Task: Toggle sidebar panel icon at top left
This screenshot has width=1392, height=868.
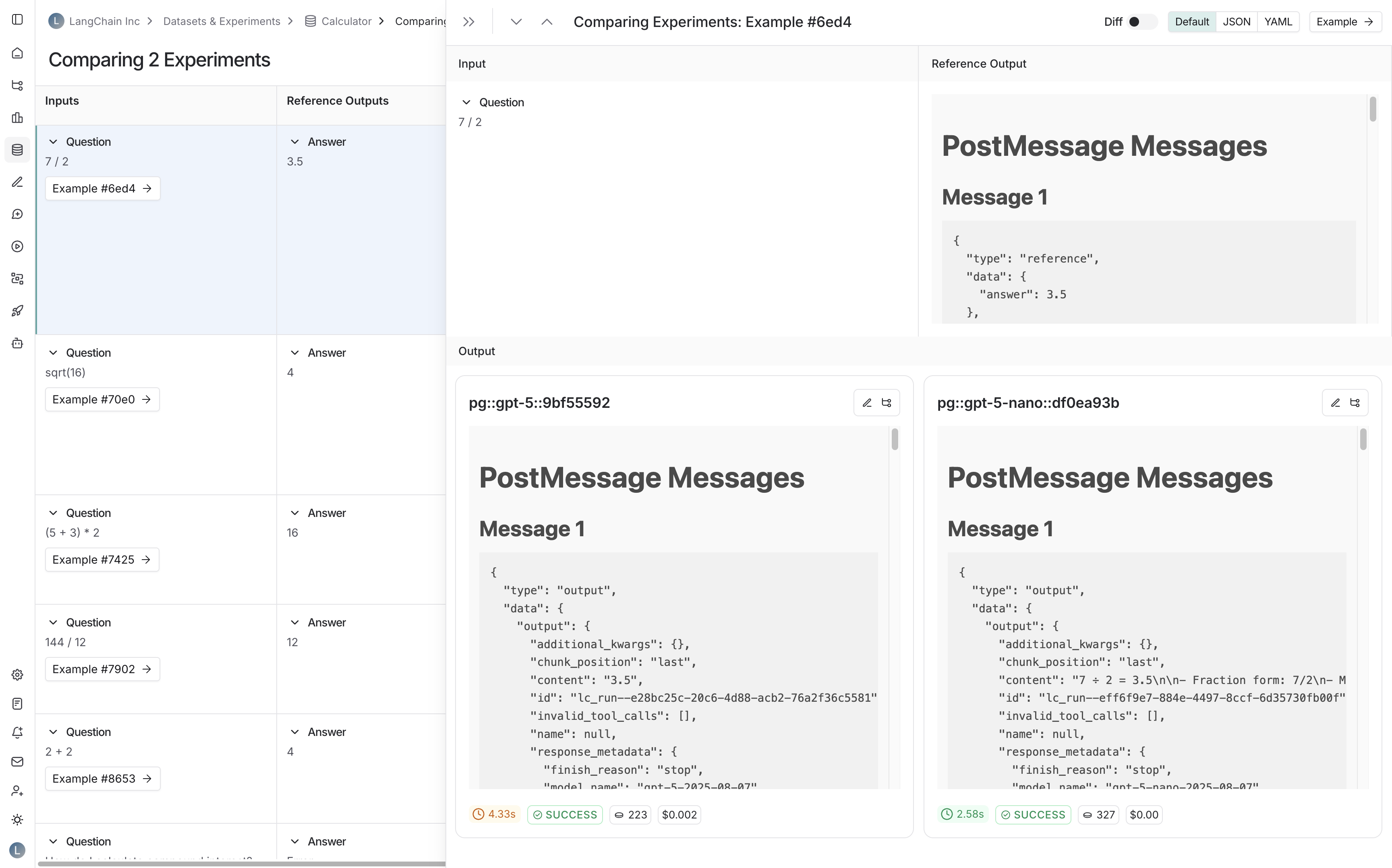Action: [17, 19]
